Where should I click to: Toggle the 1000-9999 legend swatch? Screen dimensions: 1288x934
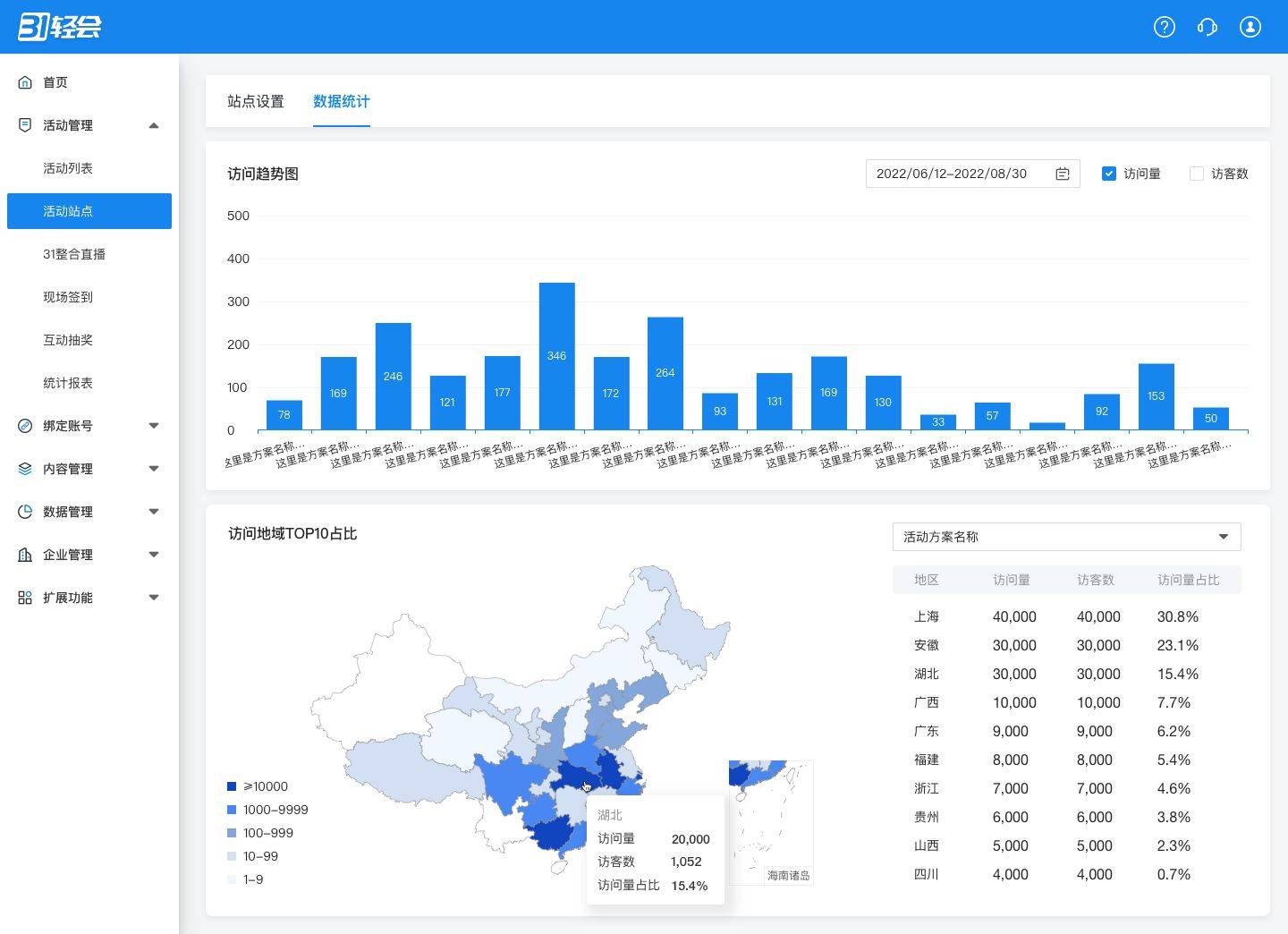point(232,810)
